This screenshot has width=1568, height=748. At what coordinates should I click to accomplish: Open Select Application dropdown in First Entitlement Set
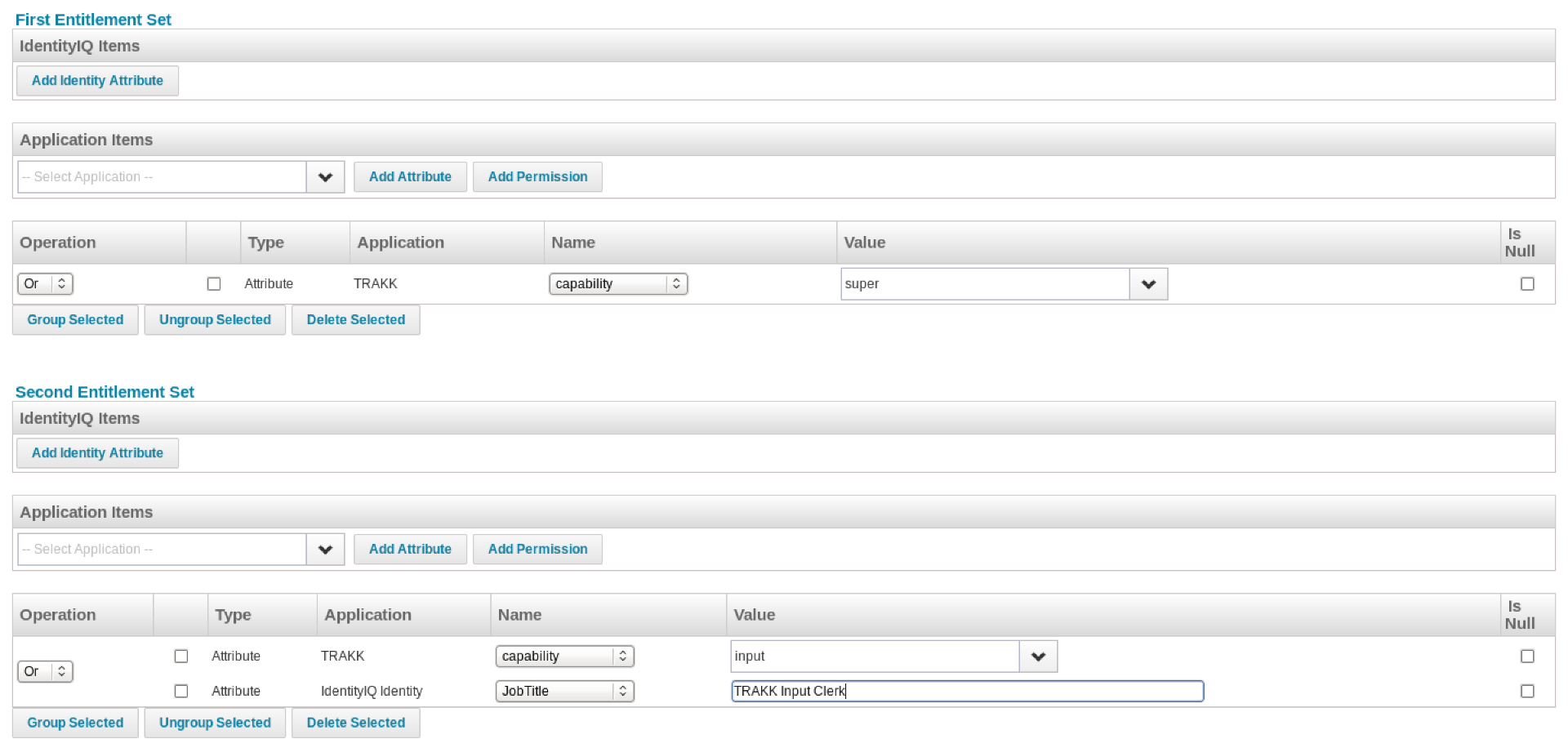pyautogui.click(x=325, y=177)
